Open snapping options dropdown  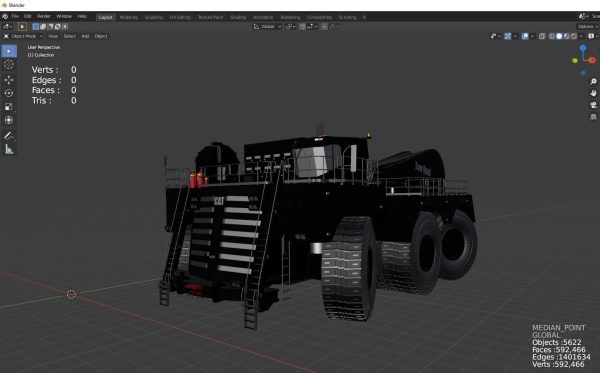[311, 26]
